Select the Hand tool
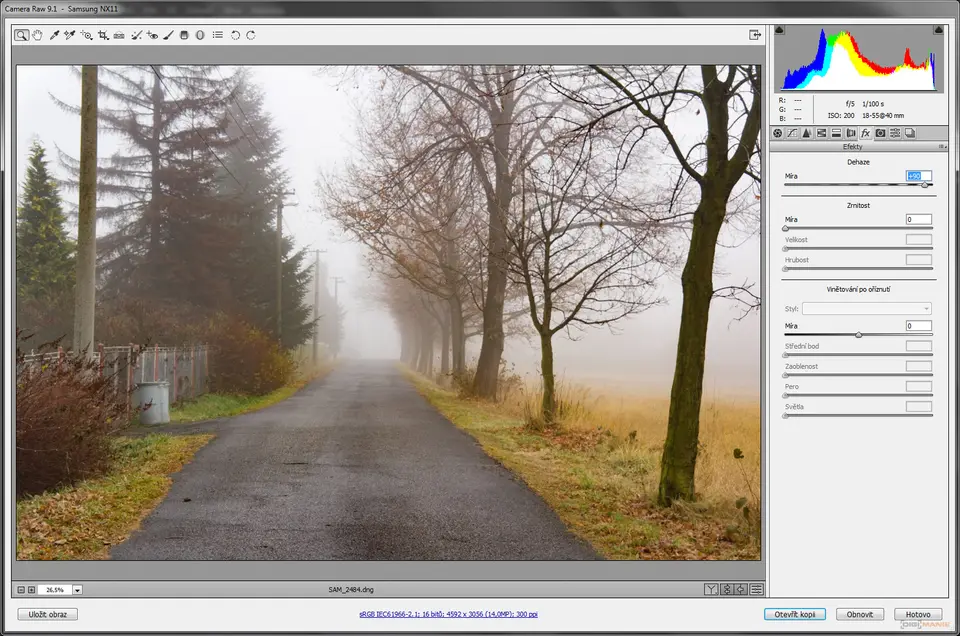Viewport: 960px width, 636px height. pos(38,35)
